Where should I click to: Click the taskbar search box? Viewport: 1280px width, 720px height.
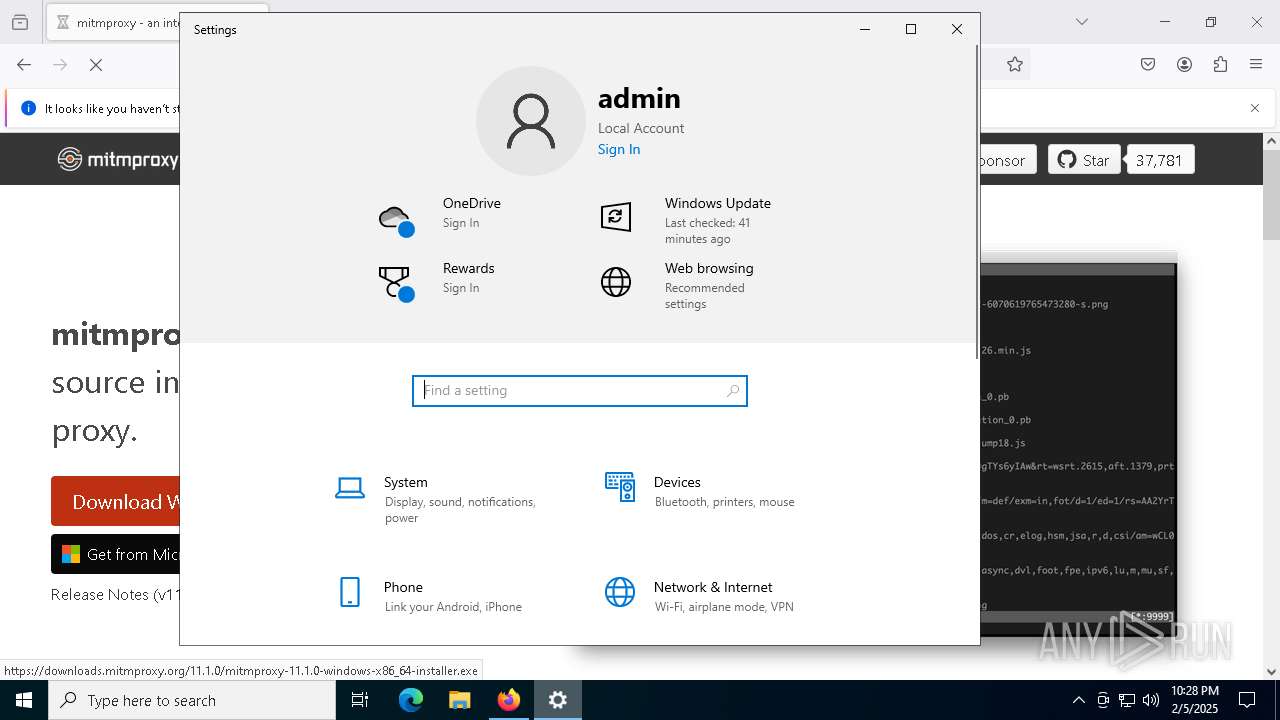[192, 700]
